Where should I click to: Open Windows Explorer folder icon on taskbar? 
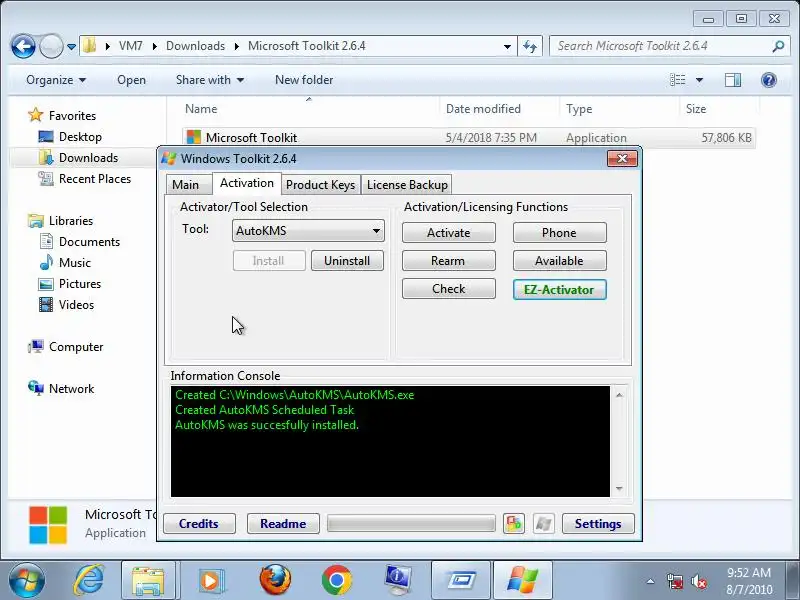(148, 580)
